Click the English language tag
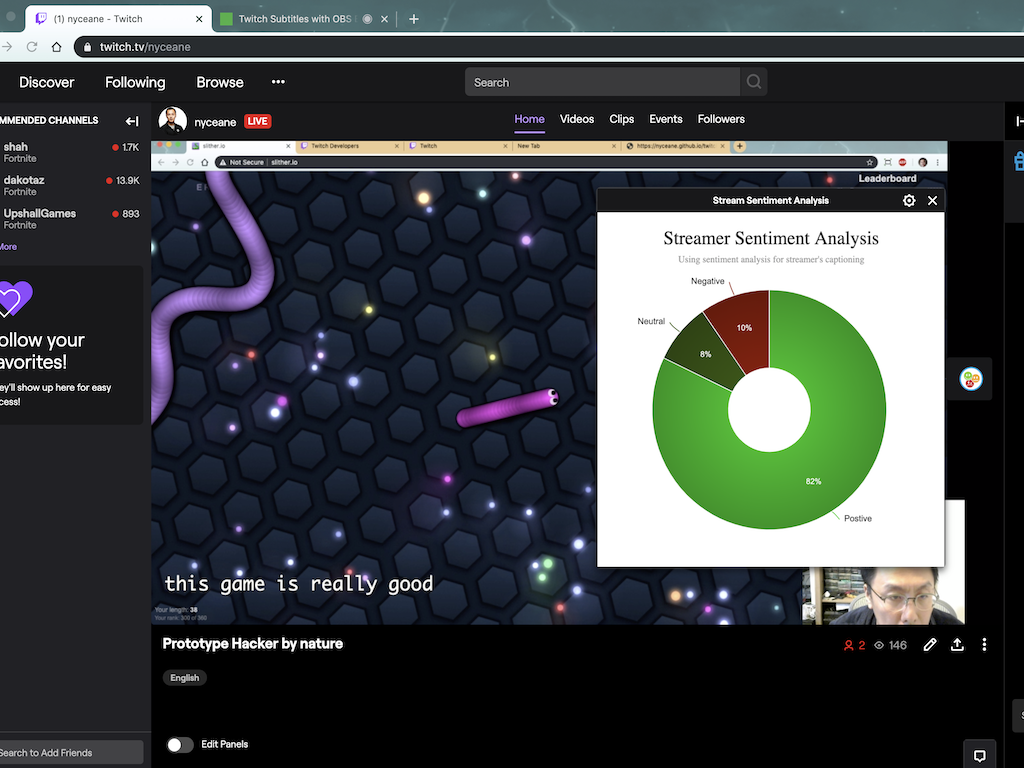Viewport: 1024px width, 768px height. point(185,678)
